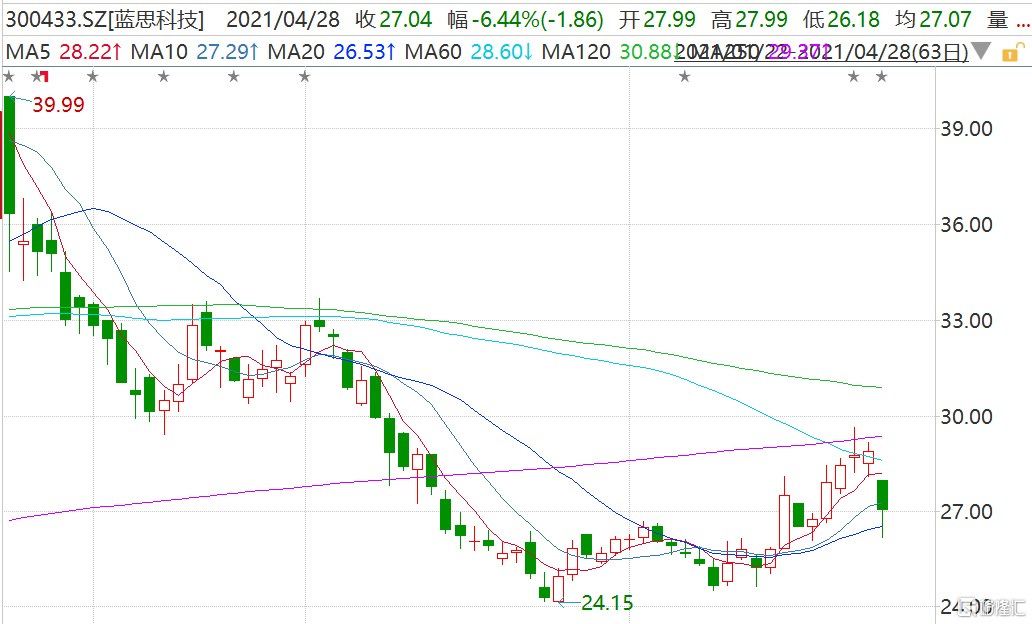Select the MA20 26.53 indicator label
The width and height of the screenshot is (1032, 624).
[x=332, y=51]
